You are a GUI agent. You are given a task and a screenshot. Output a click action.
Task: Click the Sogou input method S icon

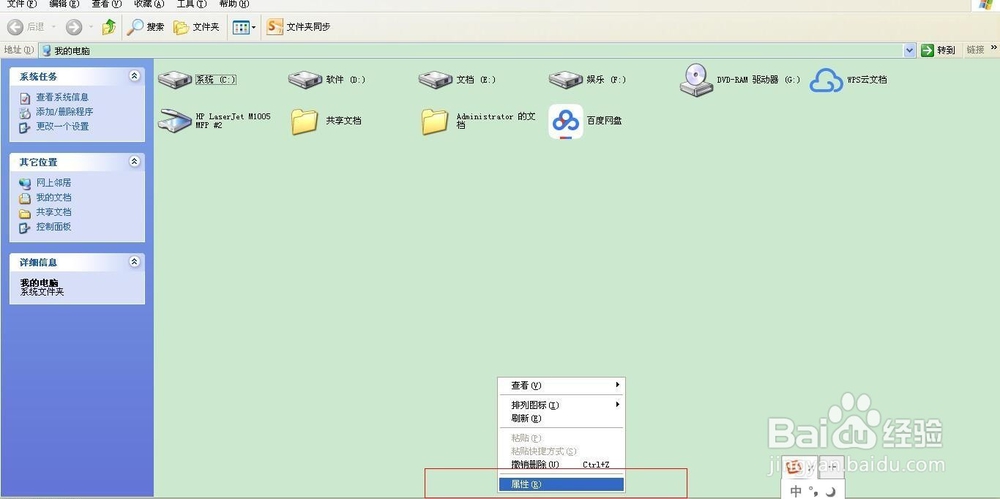click(793, 466)
